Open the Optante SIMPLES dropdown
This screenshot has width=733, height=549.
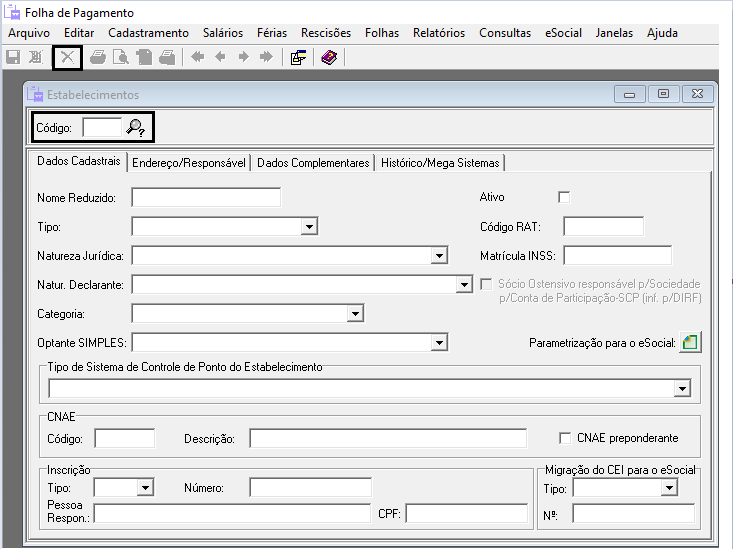[439, 343]
